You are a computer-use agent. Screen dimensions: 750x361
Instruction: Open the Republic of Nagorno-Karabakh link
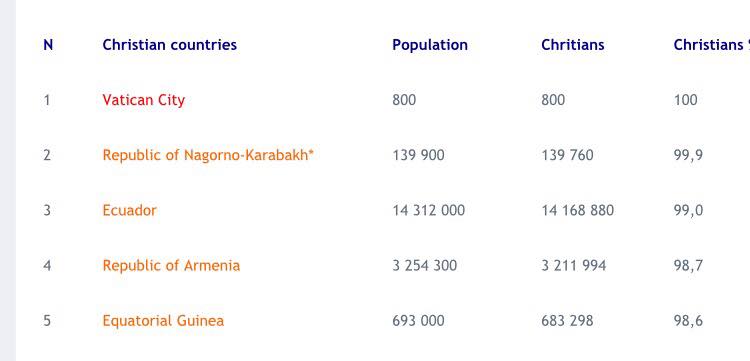coord(208,155)
